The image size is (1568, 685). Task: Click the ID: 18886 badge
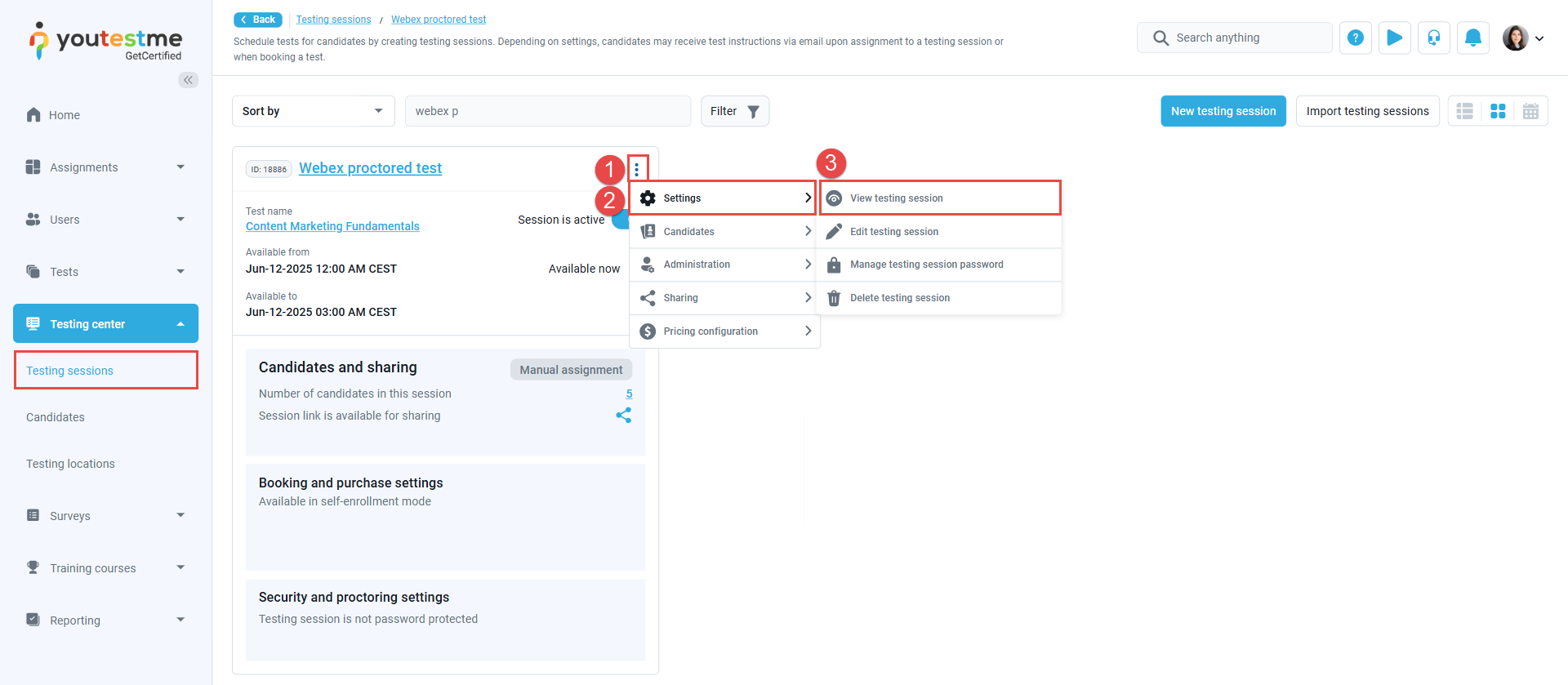tap(269, 169)
